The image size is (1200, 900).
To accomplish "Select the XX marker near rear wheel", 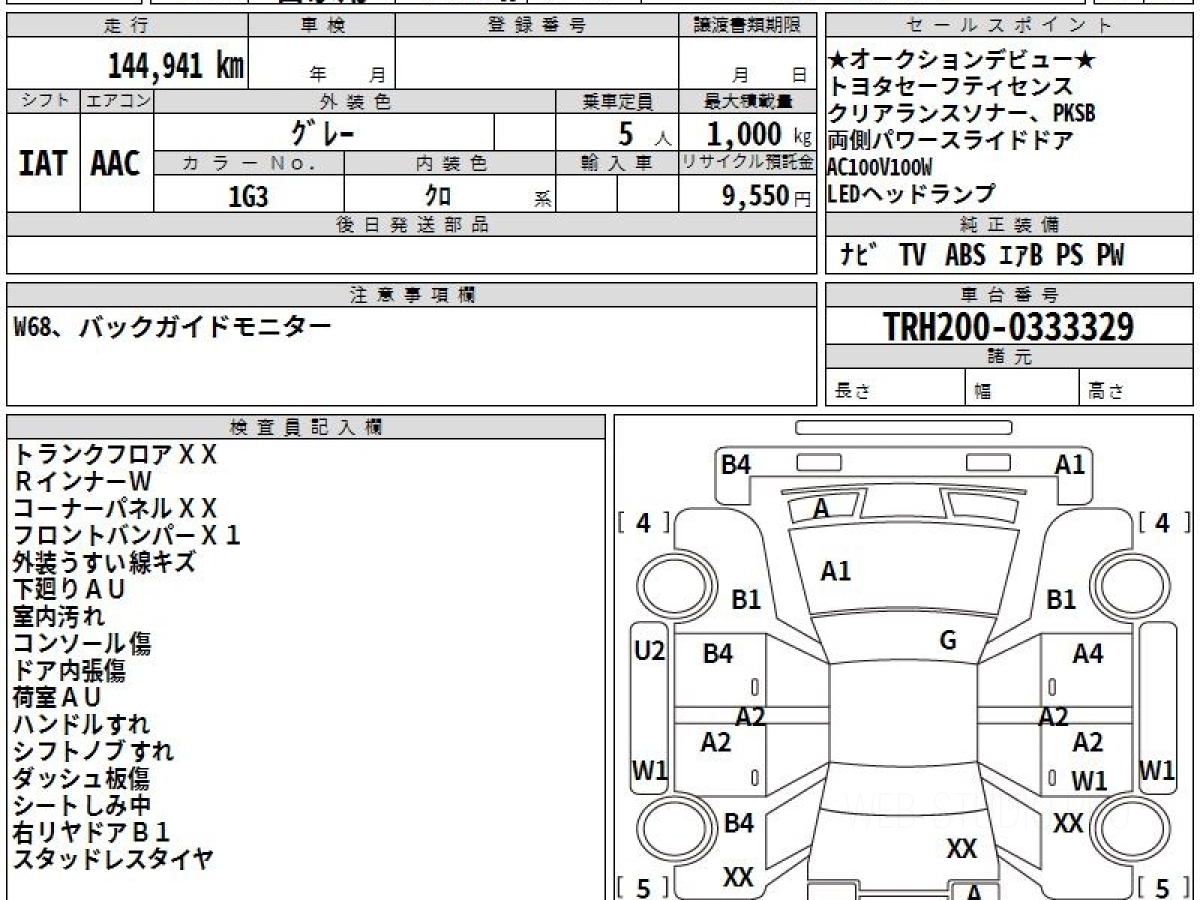I will (1069, 824).
